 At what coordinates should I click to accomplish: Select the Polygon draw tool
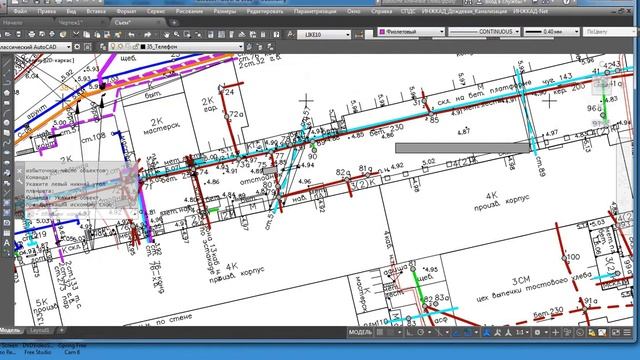pos(7,93)
